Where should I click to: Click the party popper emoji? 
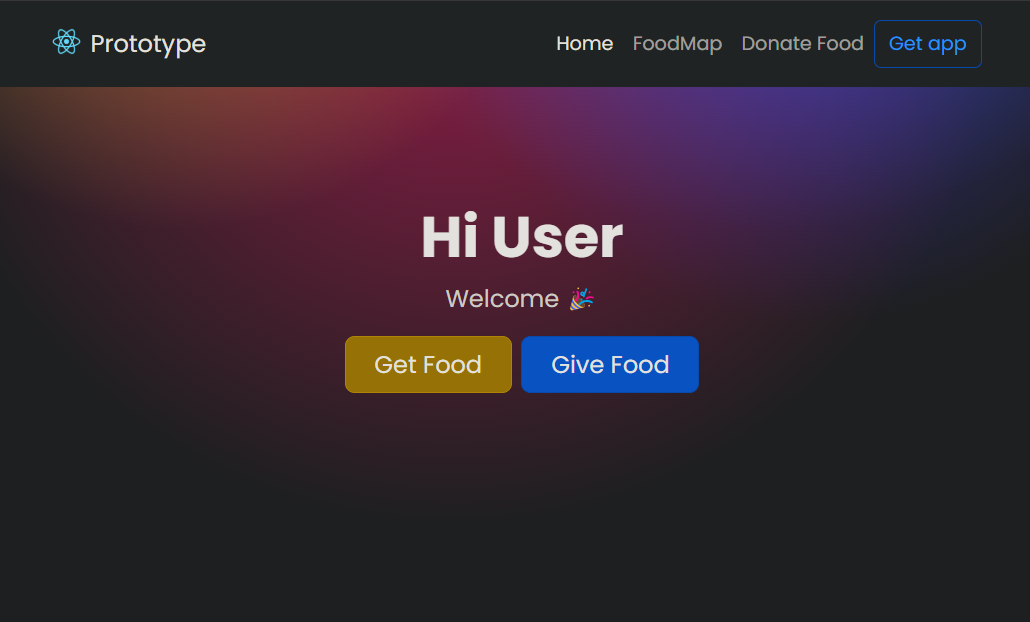[x=581, y=299]
